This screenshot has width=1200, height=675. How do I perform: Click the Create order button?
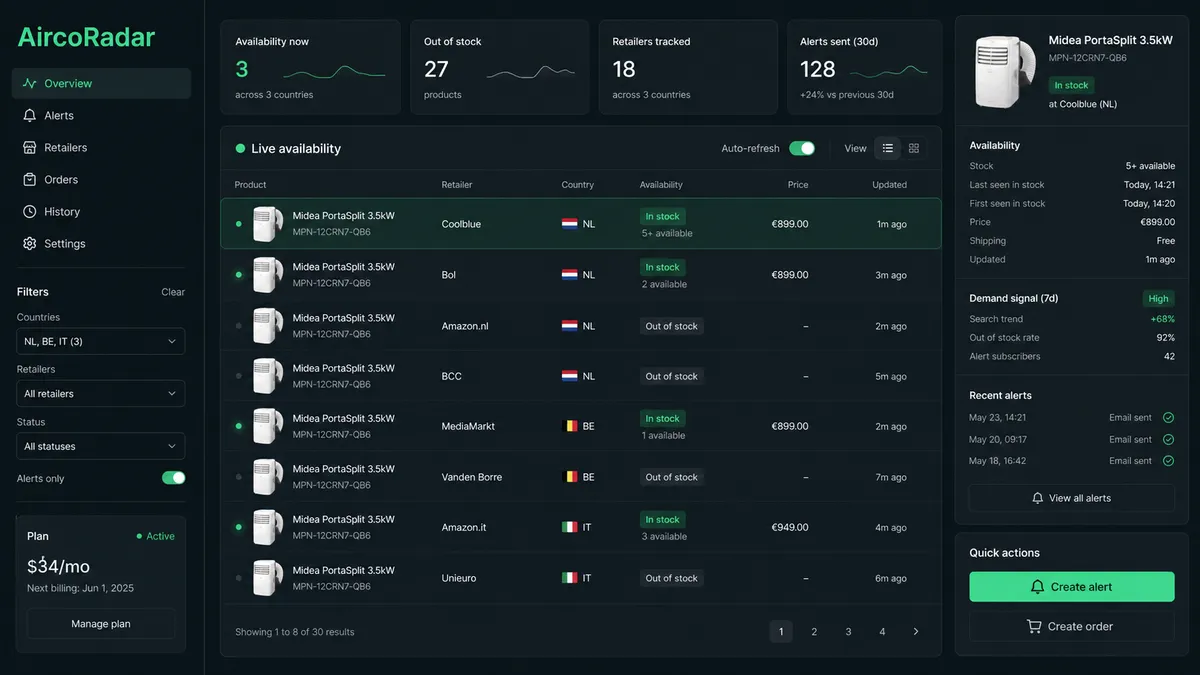(x=1072, y=626)
